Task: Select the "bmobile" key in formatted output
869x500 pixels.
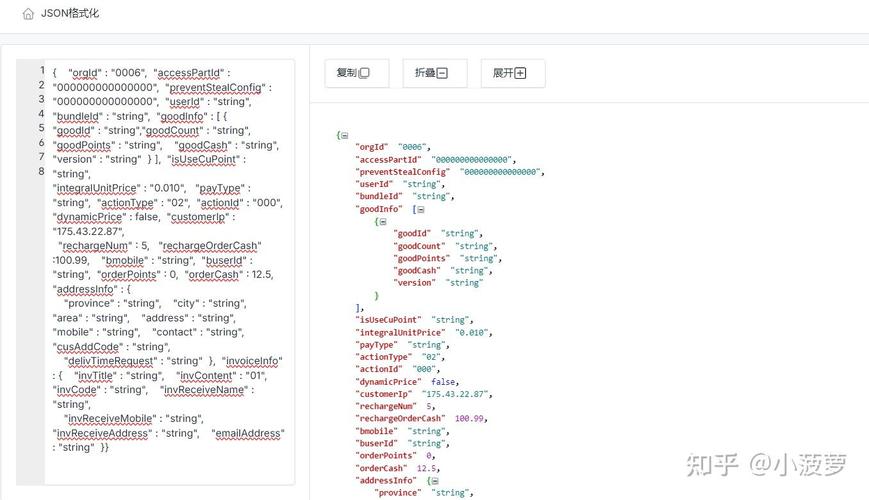Action: coord(376,431)
